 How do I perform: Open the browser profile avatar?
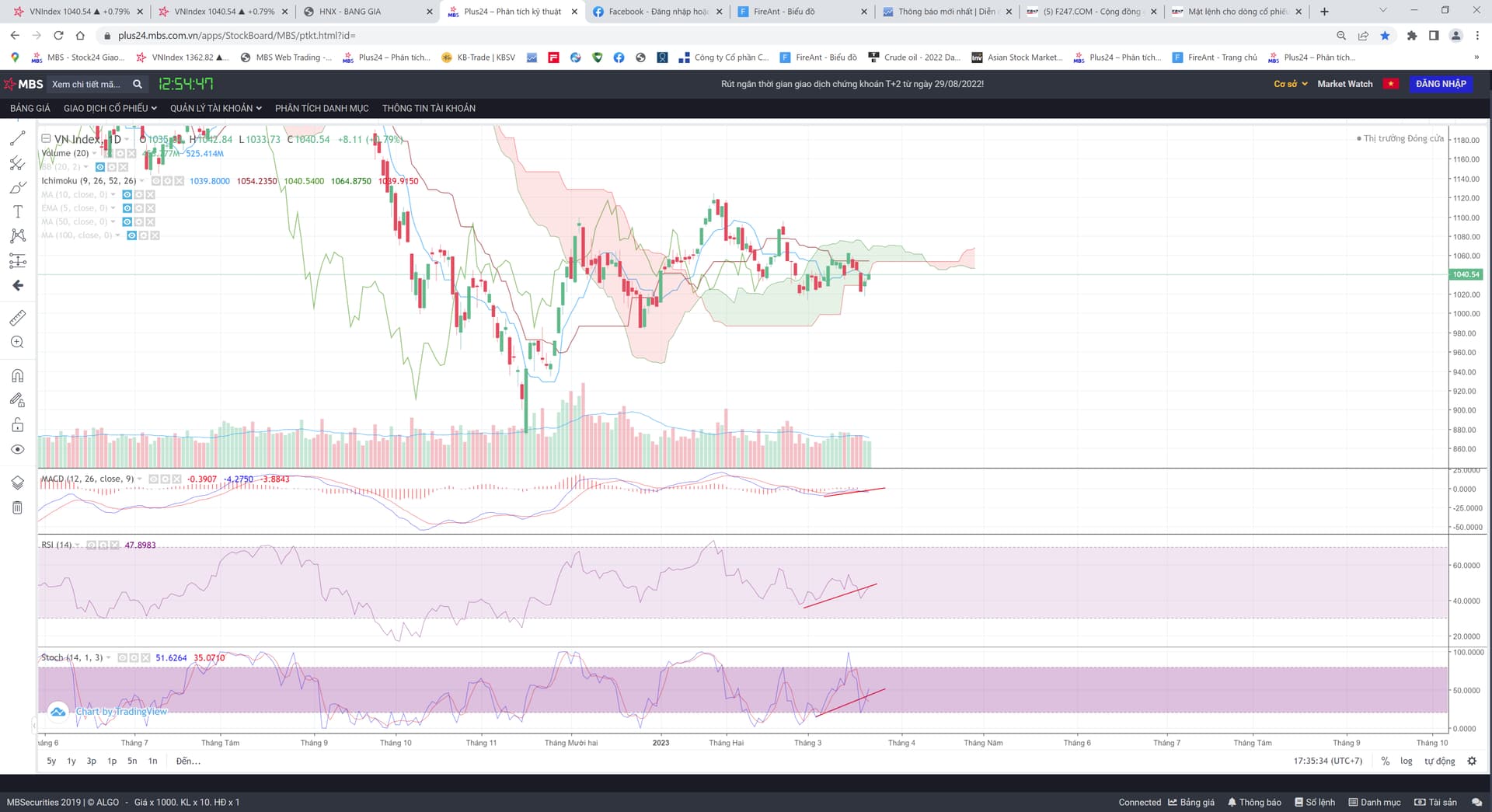1455,35
